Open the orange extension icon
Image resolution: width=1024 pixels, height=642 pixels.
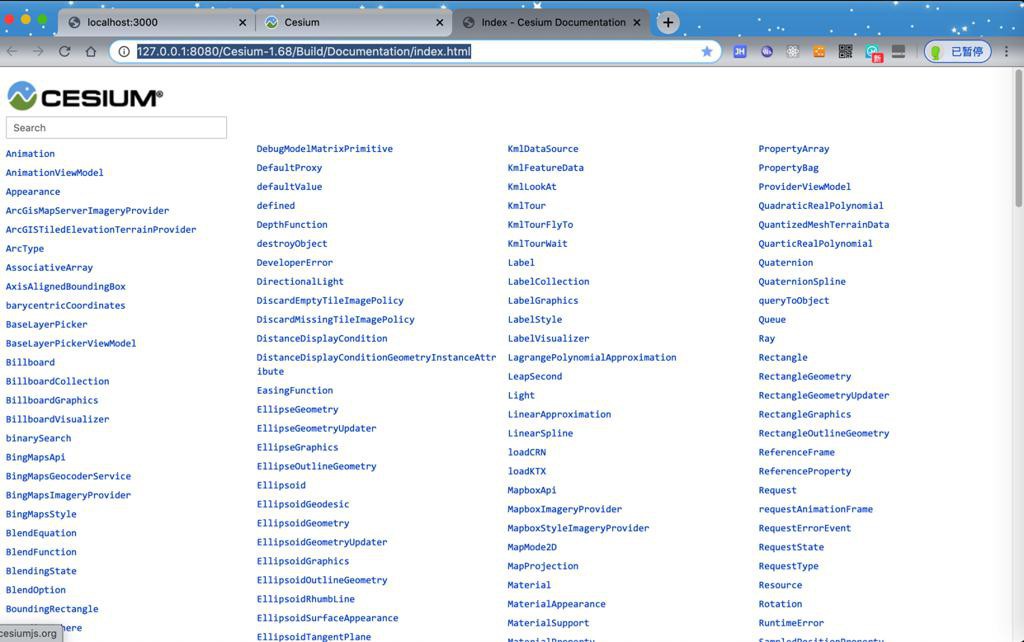pyautogui.click(x=819, y=52)
